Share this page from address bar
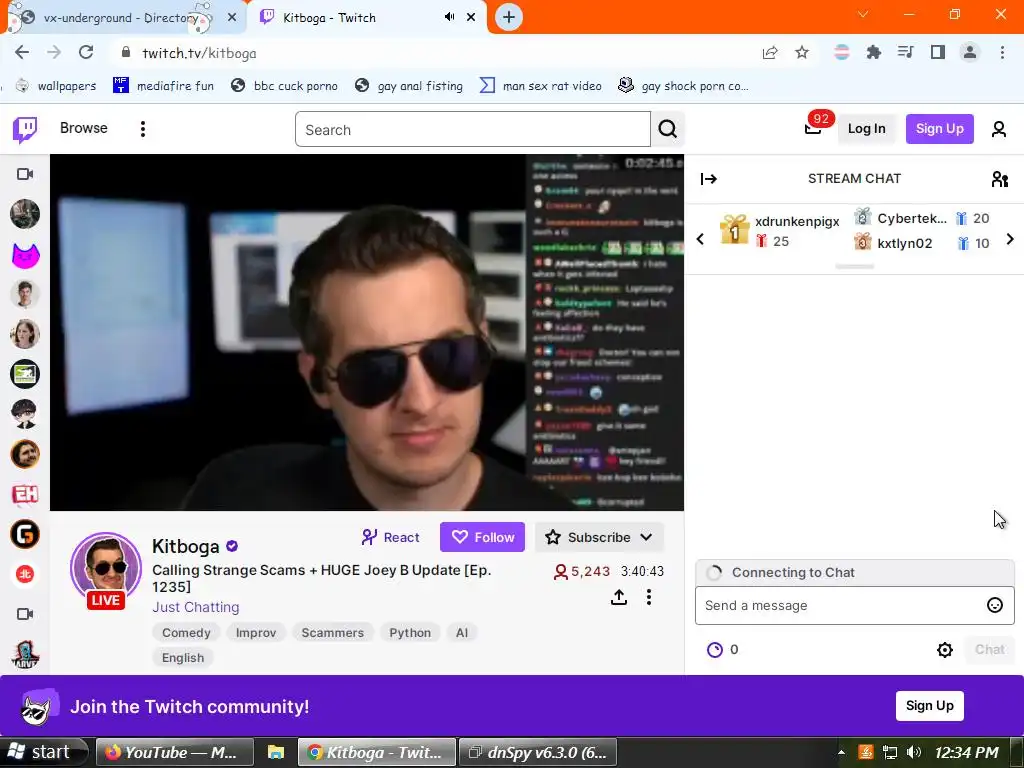1024x768 pixels. click(x=770, y=53)
